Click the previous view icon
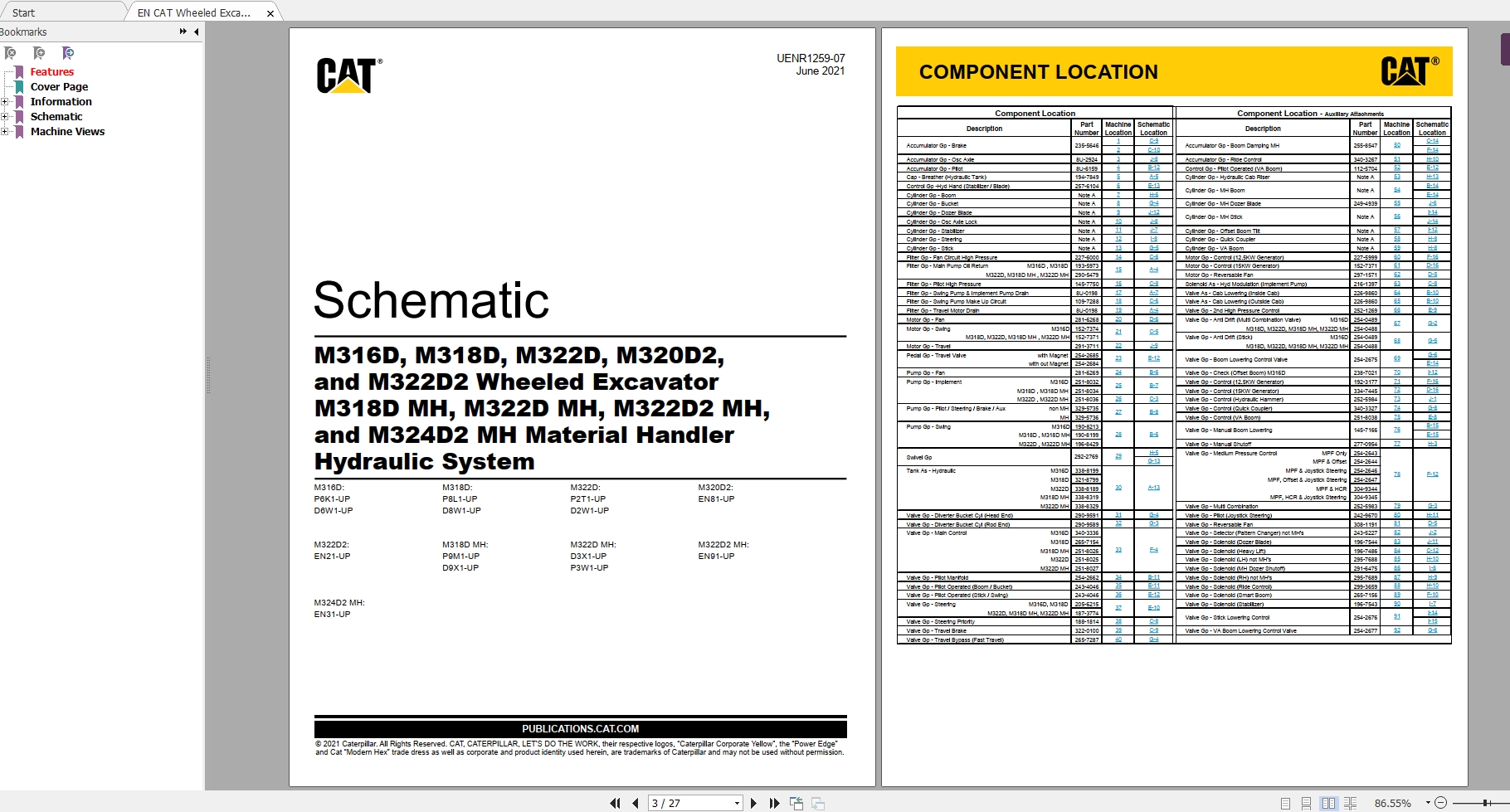This screenshot has height=812, width=1510. [796, 803]
